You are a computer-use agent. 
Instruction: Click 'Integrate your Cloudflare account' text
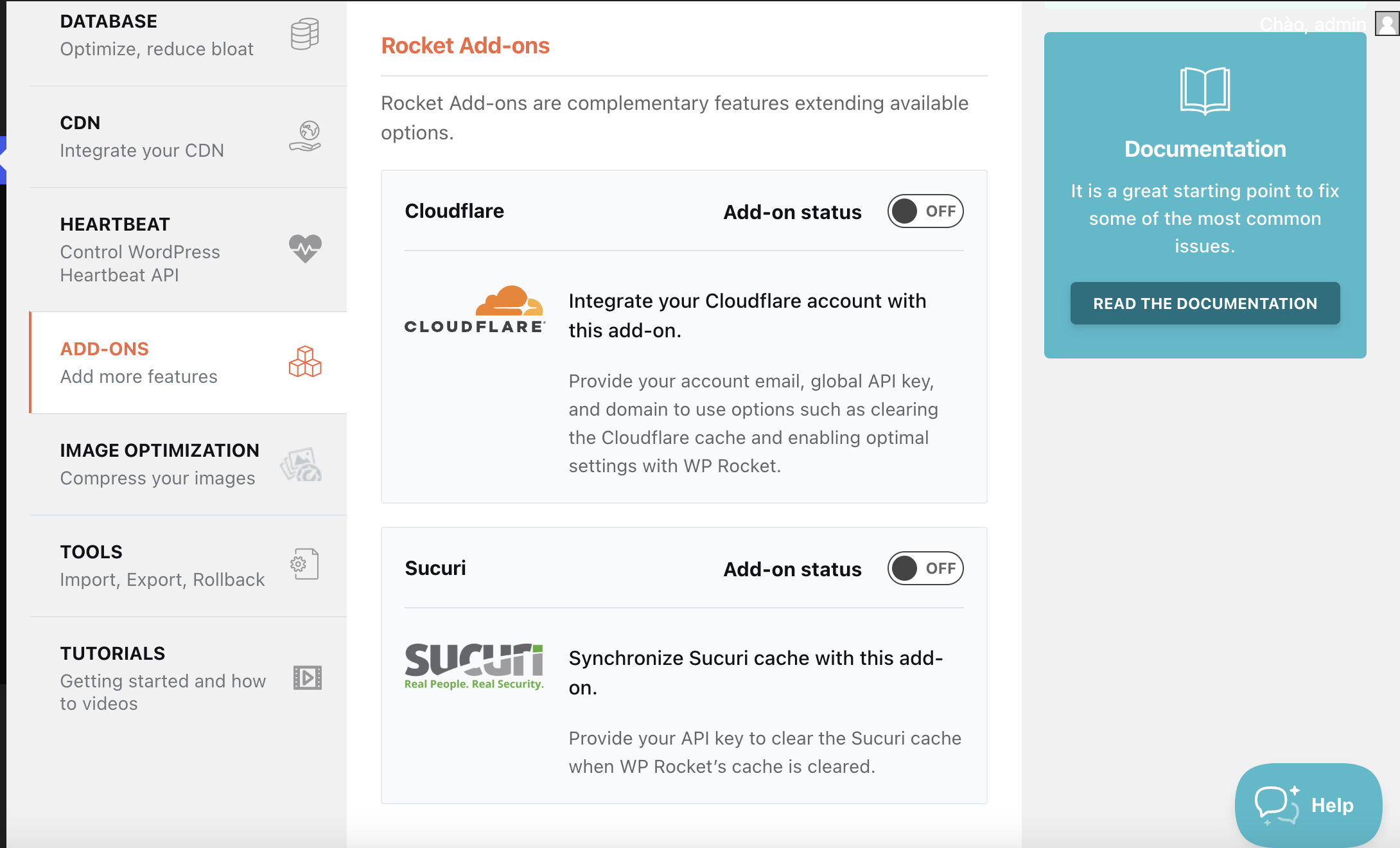[x=748, y=315]
